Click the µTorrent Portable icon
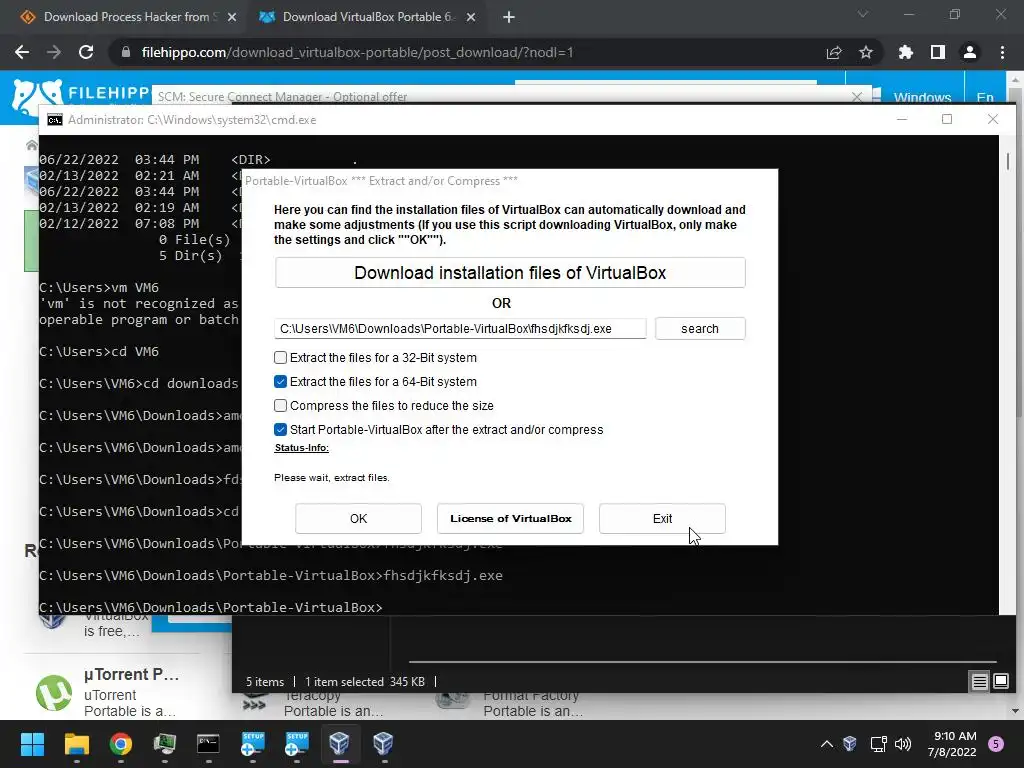Viewport: 1024px width, 768px height. click(x=54, y=692)
